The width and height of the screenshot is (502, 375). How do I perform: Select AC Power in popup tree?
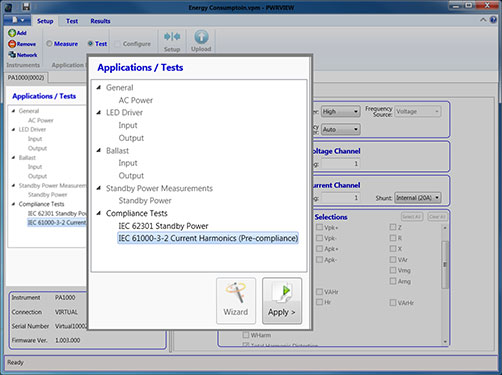(136, 100)
